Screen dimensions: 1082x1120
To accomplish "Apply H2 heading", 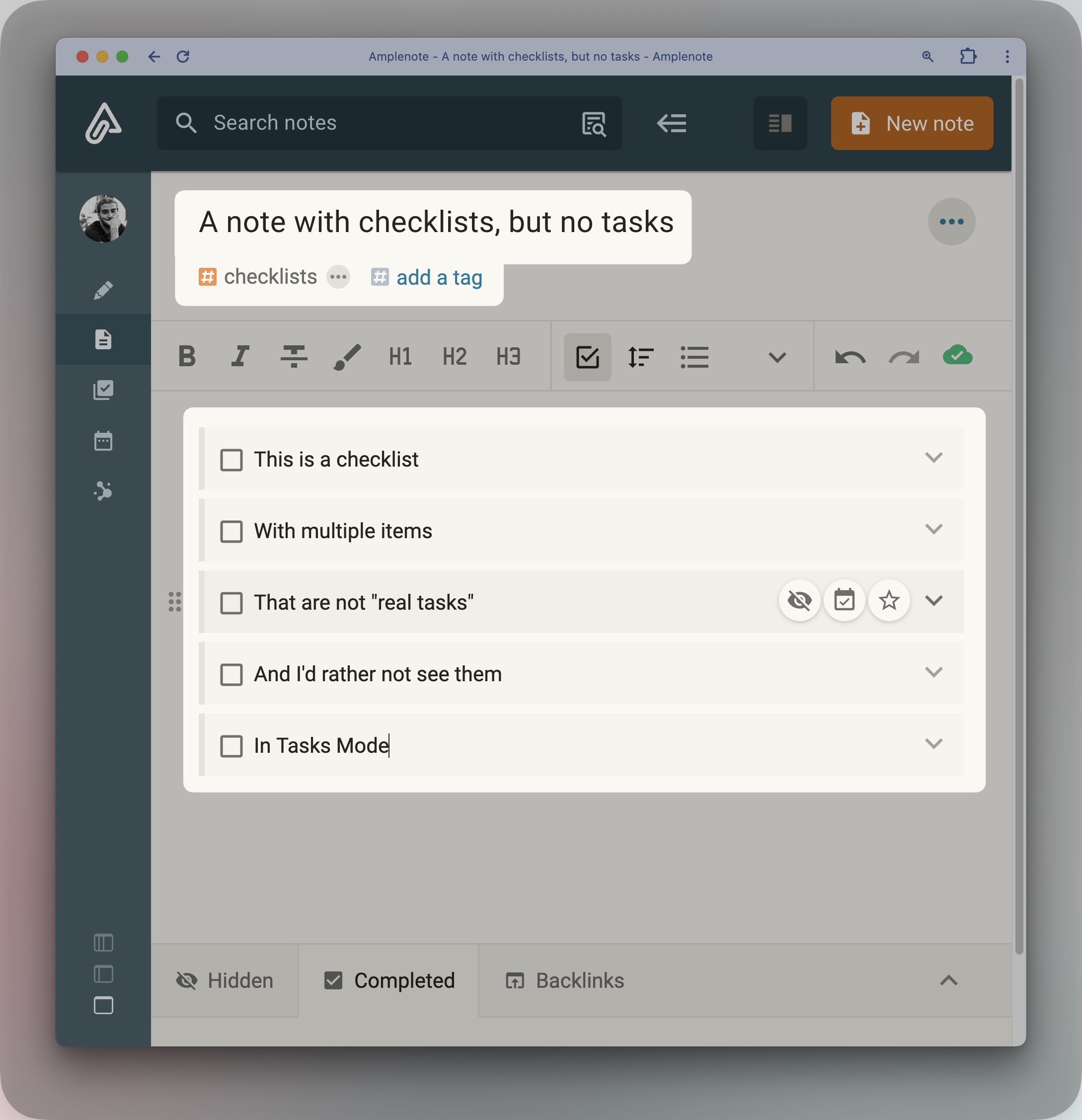I will tap(454, 357).
